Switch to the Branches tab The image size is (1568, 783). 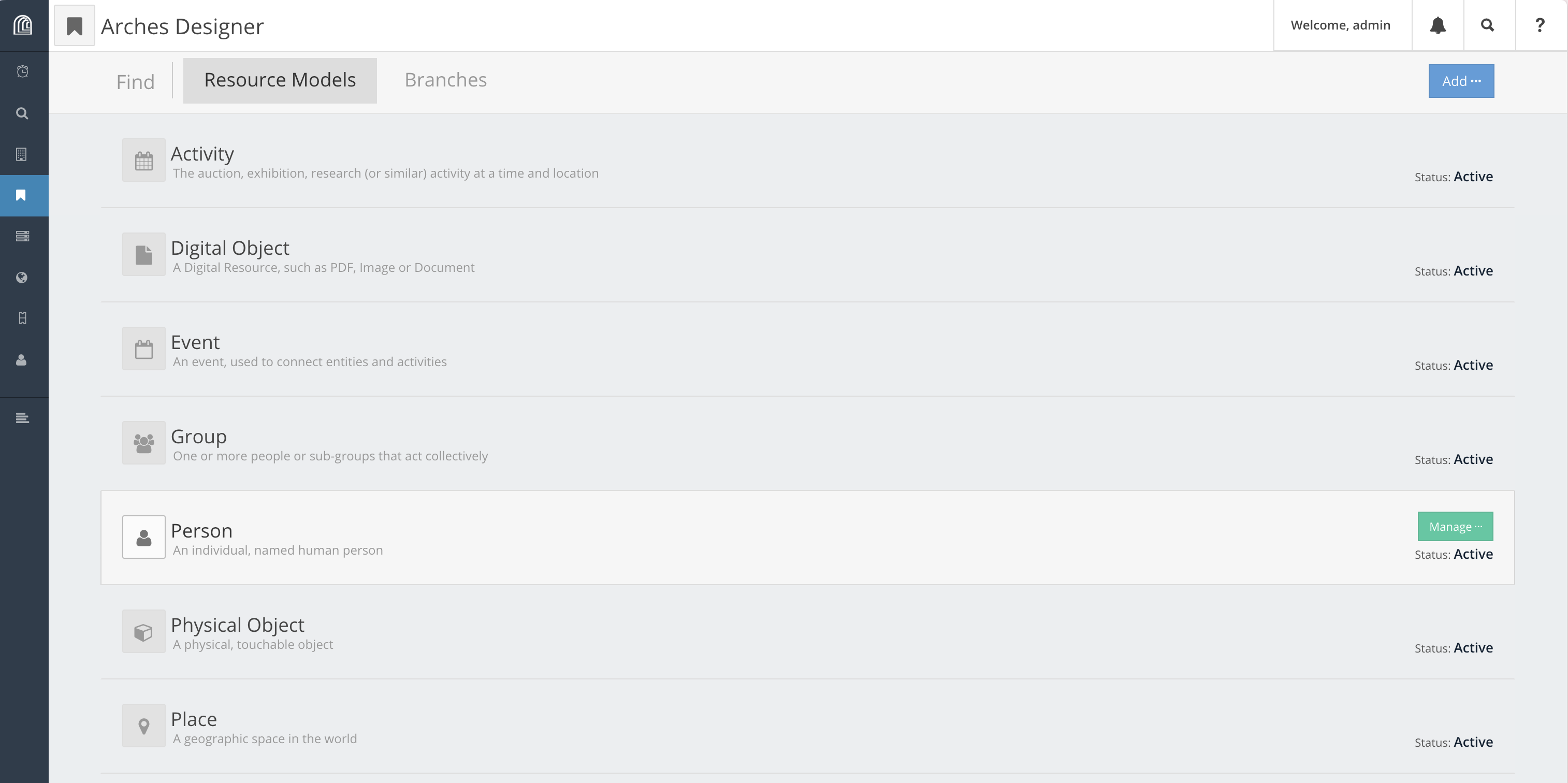445,80
